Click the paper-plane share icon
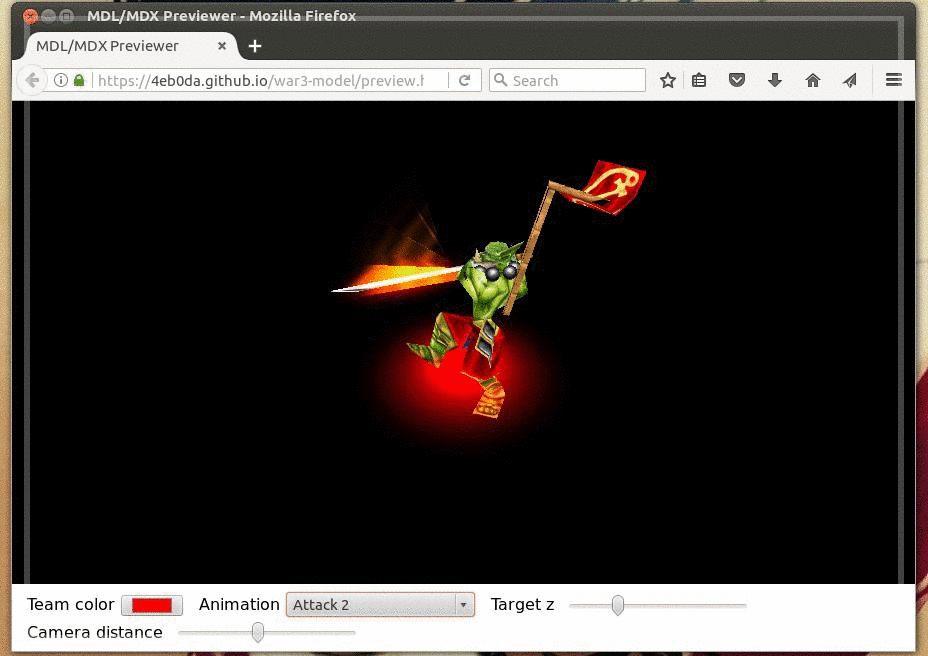The width and height of the screenshot is (928, 656). click(850, 80)
